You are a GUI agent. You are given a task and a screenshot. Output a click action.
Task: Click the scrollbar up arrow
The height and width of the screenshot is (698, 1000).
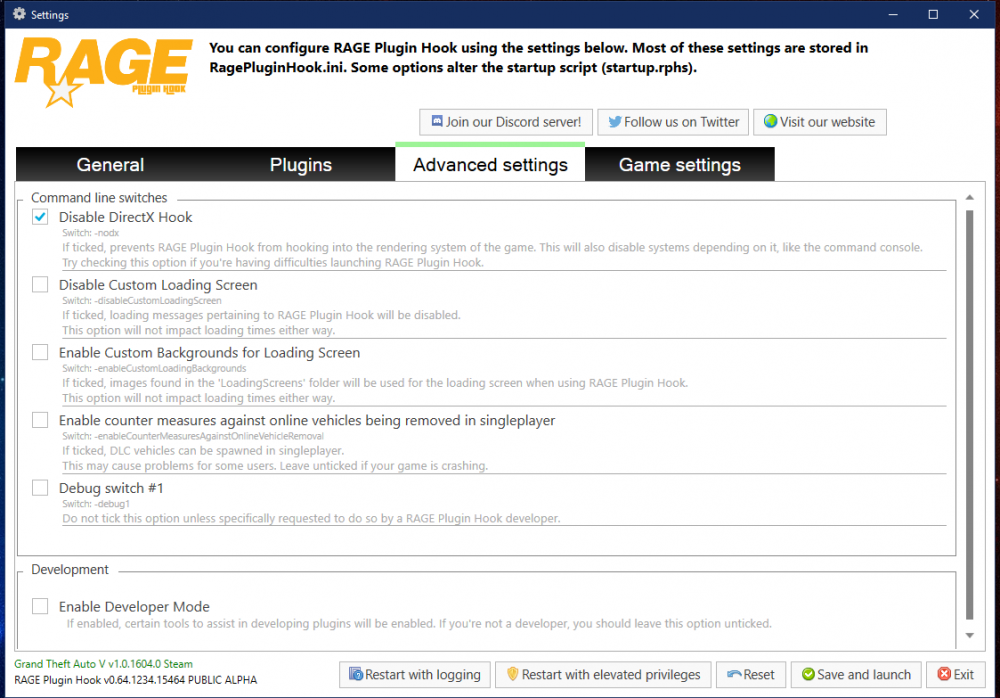969,198
